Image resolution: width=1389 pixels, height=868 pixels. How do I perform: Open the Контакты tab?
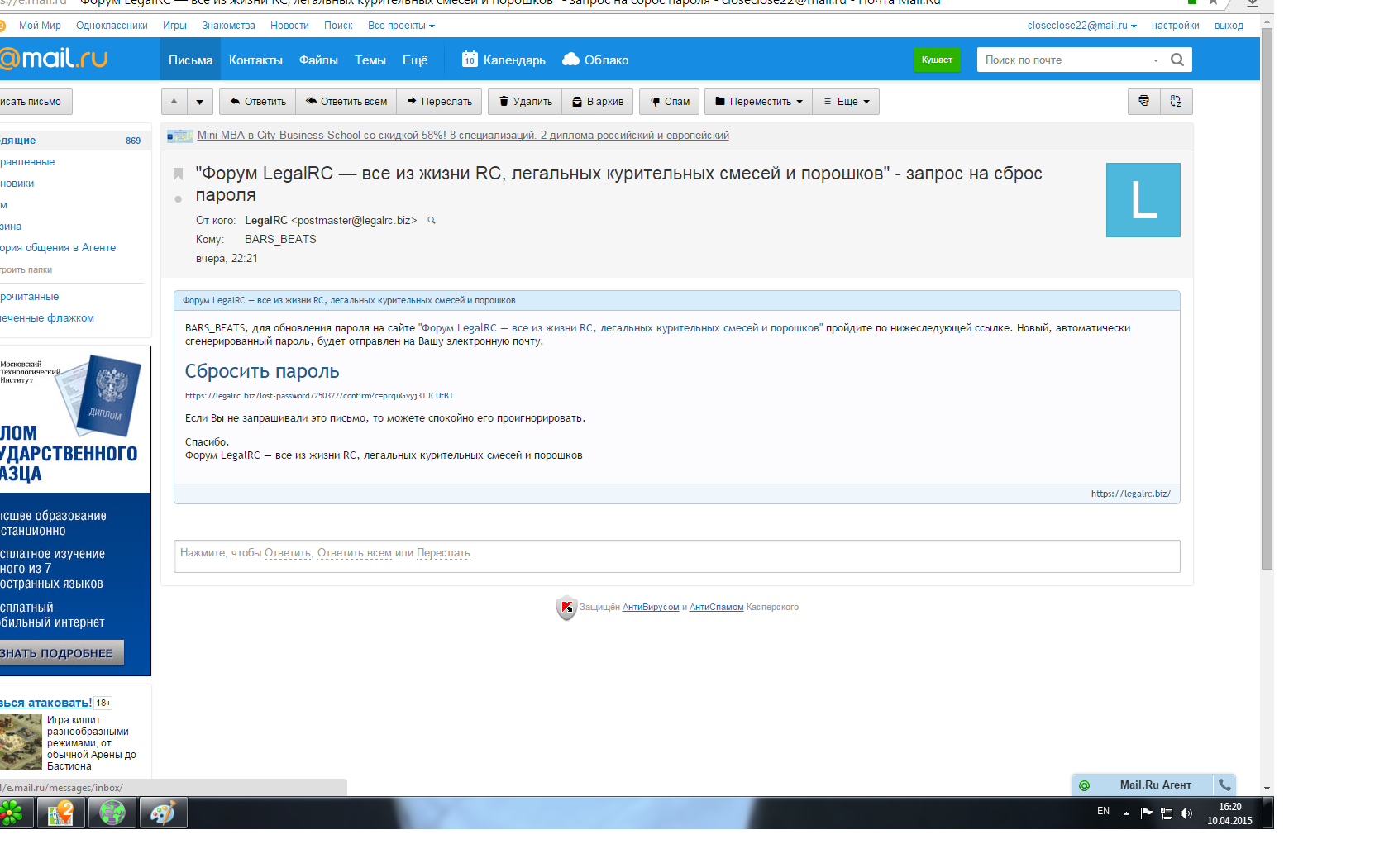click(x=255, y=60)
